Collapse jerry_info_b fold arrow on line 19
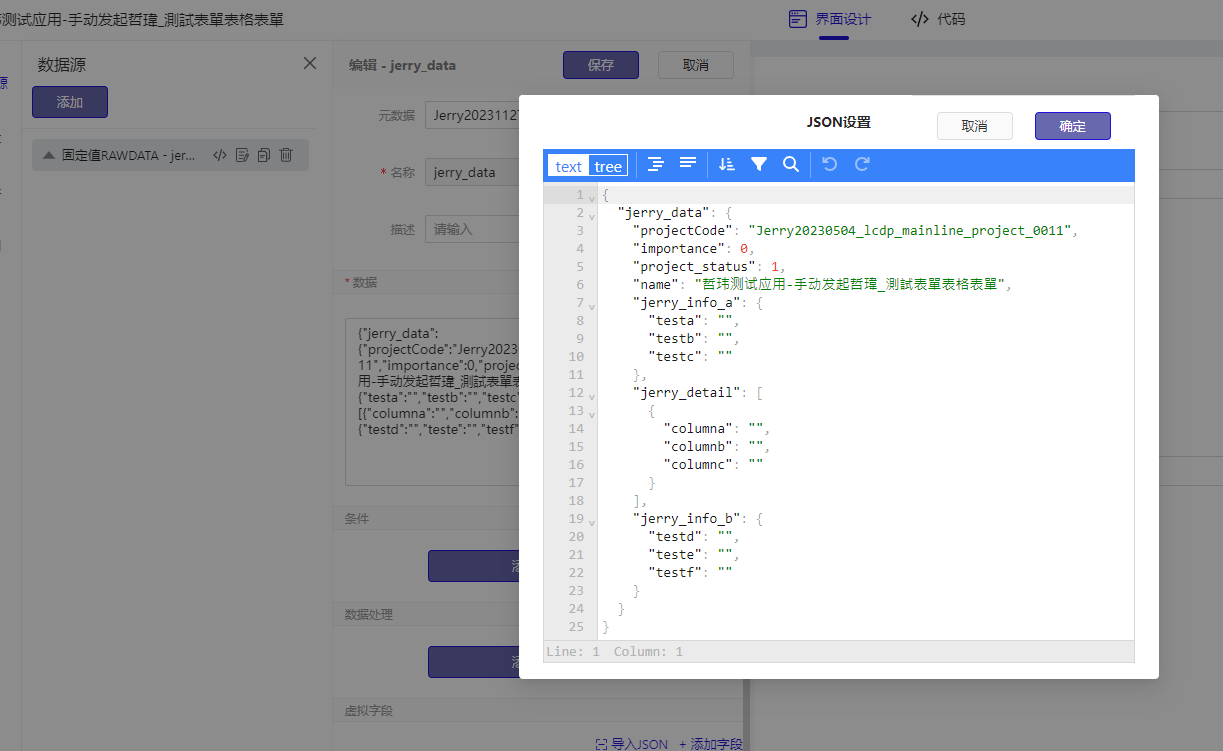The height and width of the screenshot is (751, 1223). pyautogui.click(x=592, y=522)
